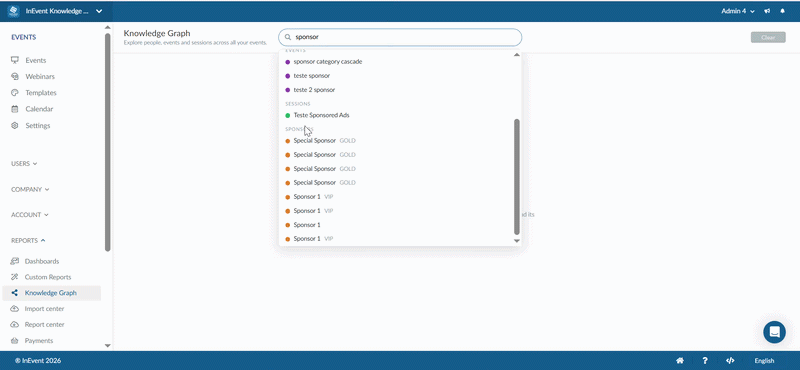Expand the COMPANY sidebar section
Image resolution: width=800 pixels, height=370 pixels.
[30, 189]
